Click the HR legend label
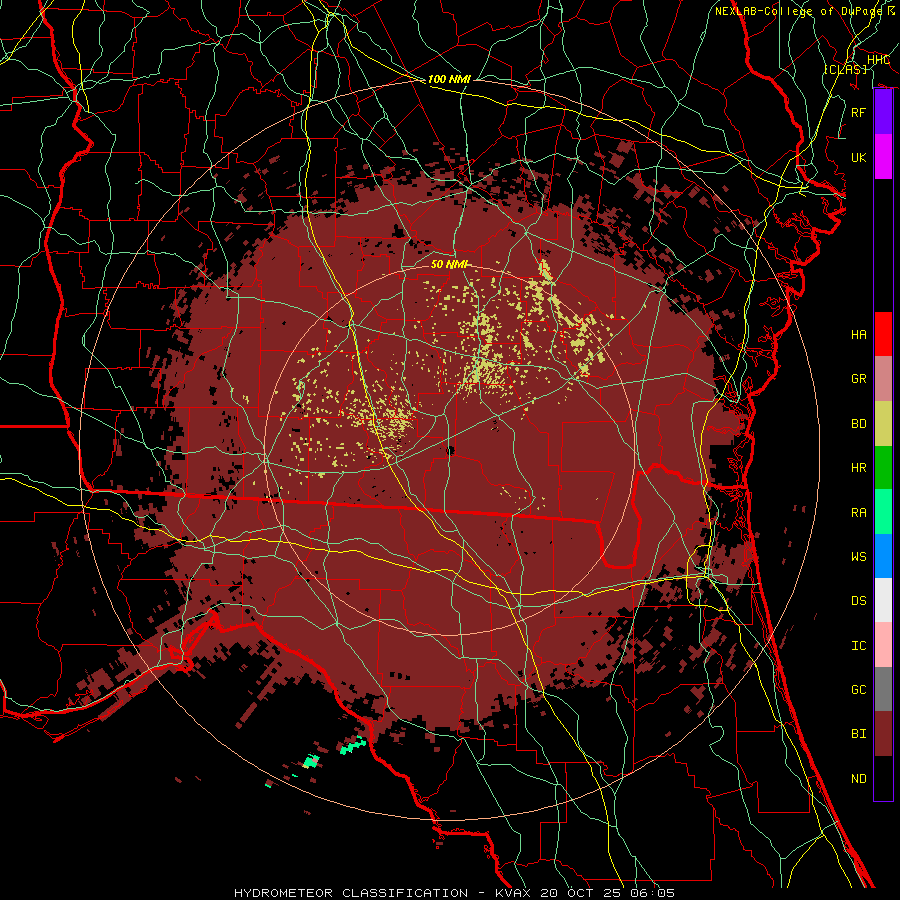900x900 pixels. (859, 468)
